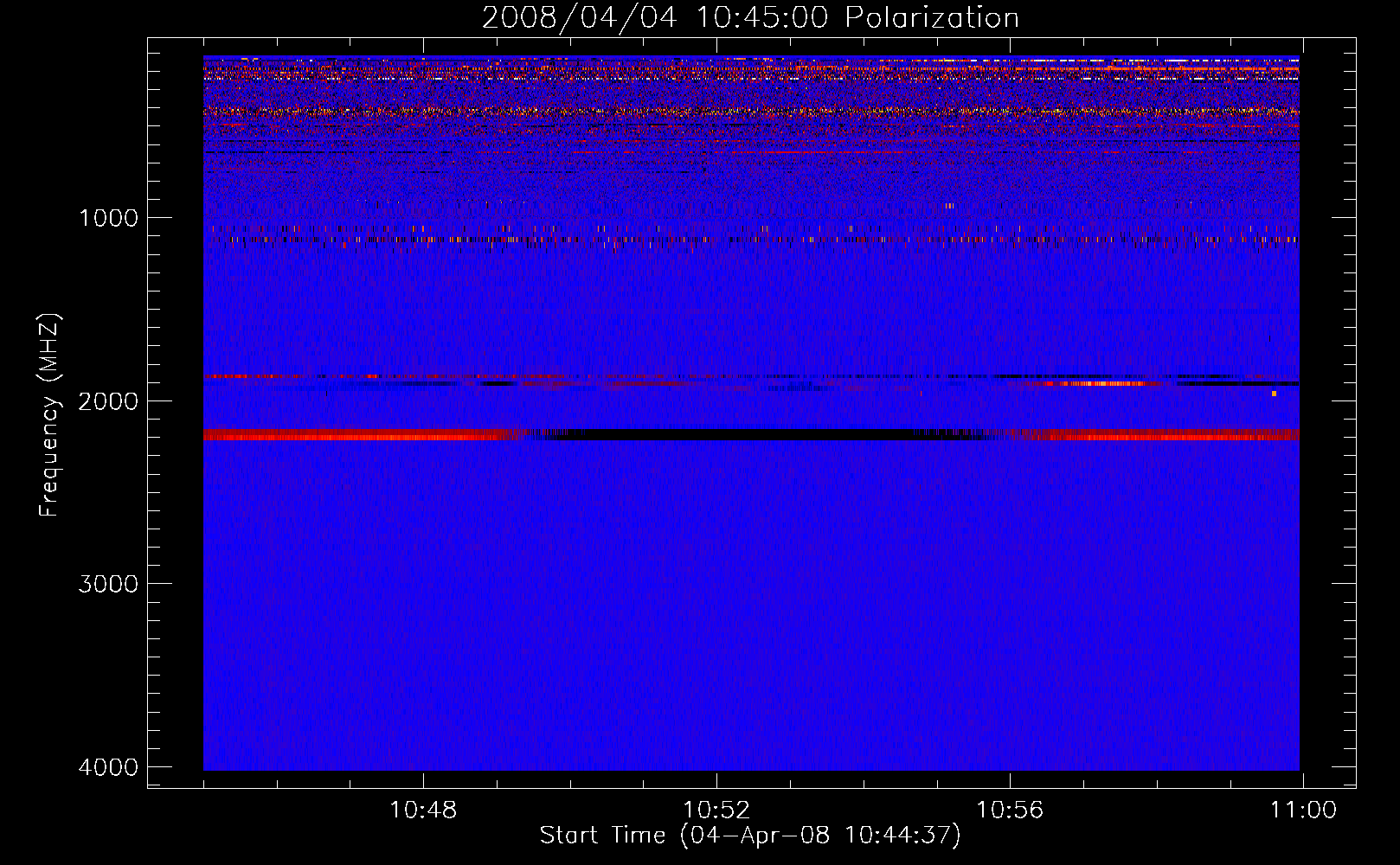Click the small orange dot near 2000 MHz
The width and height of the screenshot is (1400, 865).
click(x=1274, y=394)
